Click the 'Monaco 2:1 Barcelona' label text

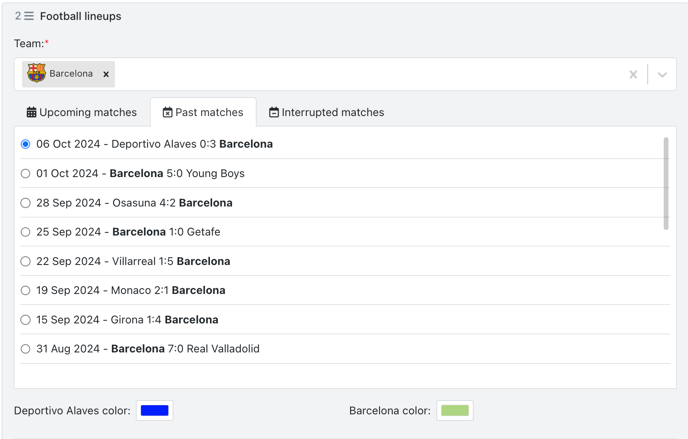168,290
